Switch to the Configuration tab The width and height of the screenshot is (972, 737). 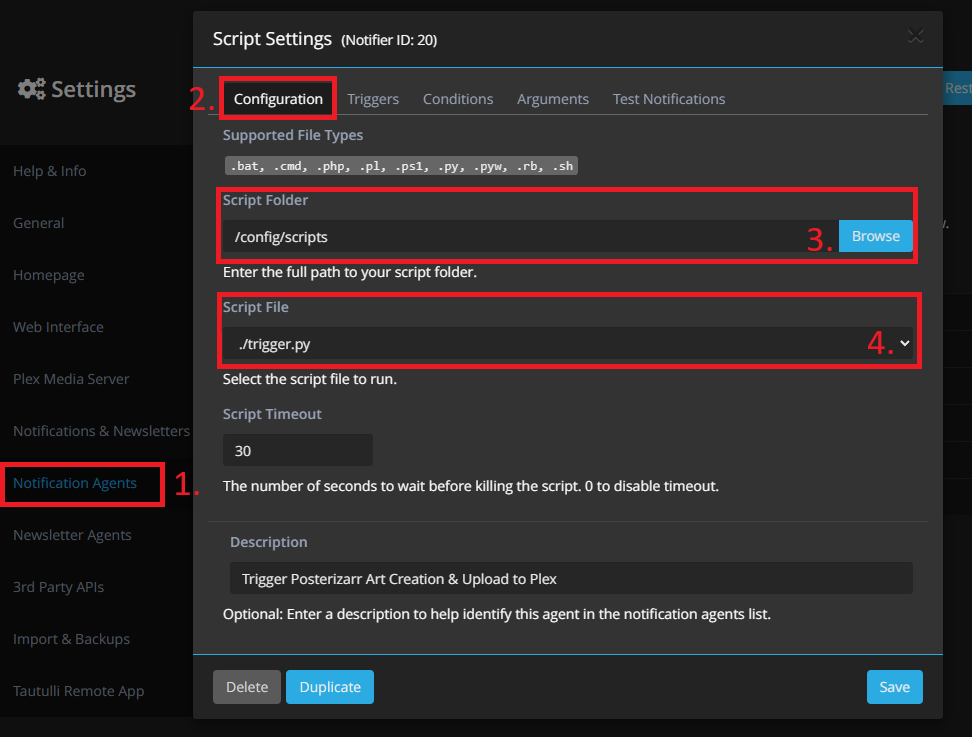(x=278, y=99)
